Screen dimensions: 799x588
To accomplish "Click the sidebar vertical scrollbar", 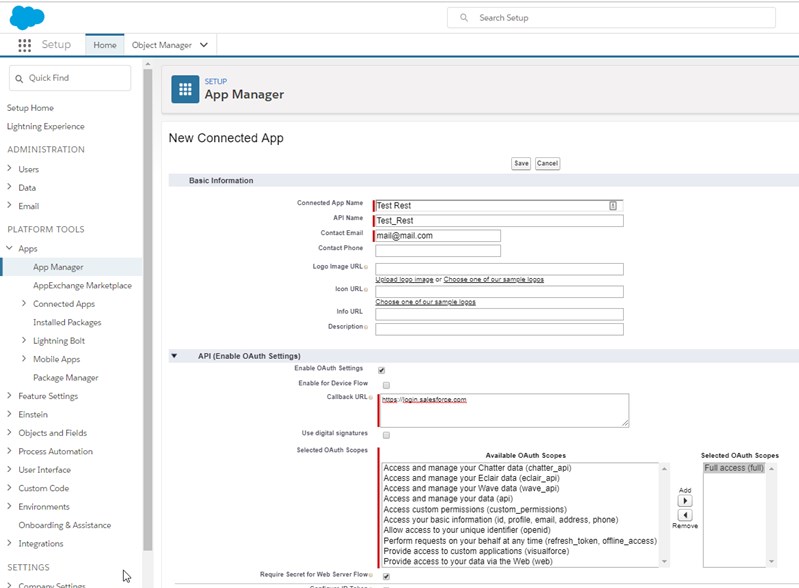I will (x=148, y=310).
